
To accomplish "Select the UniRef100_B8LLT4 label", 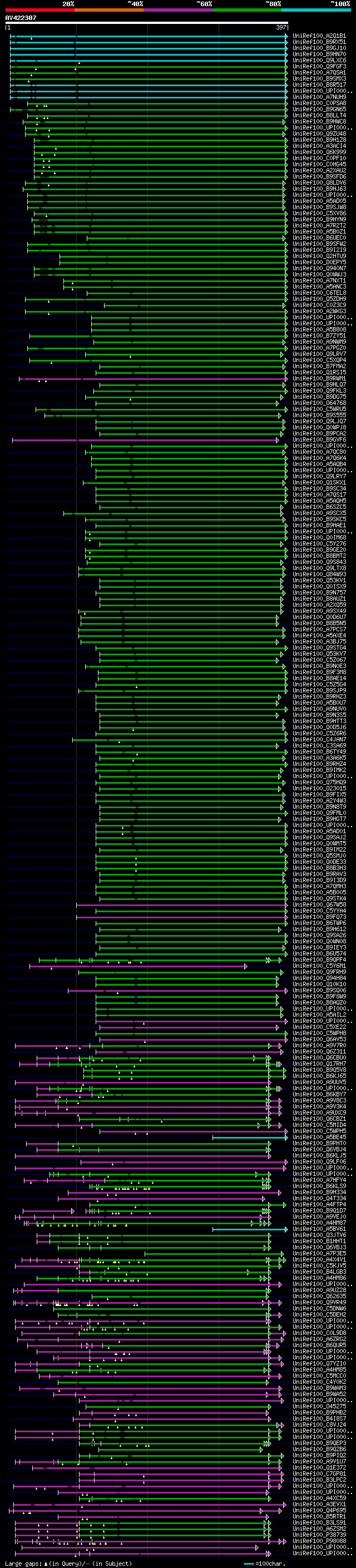I will [x=319, y=116].
